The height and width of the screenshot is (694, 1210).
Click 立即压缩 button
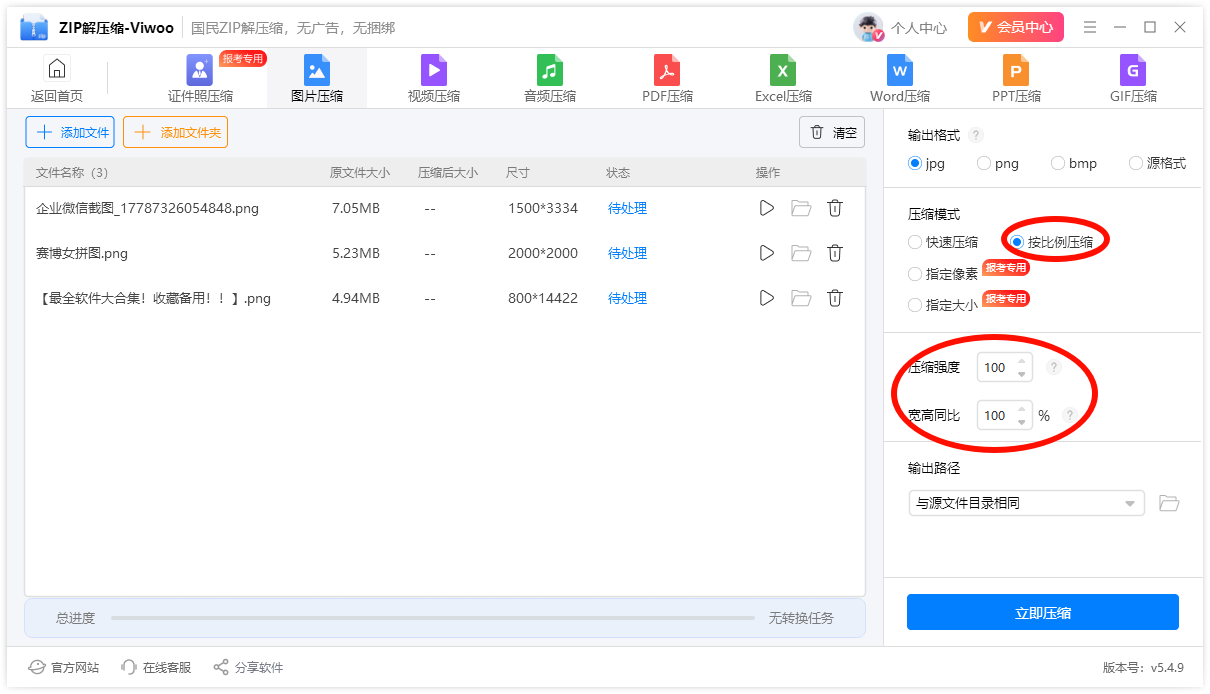click(x=1043, y=613)
